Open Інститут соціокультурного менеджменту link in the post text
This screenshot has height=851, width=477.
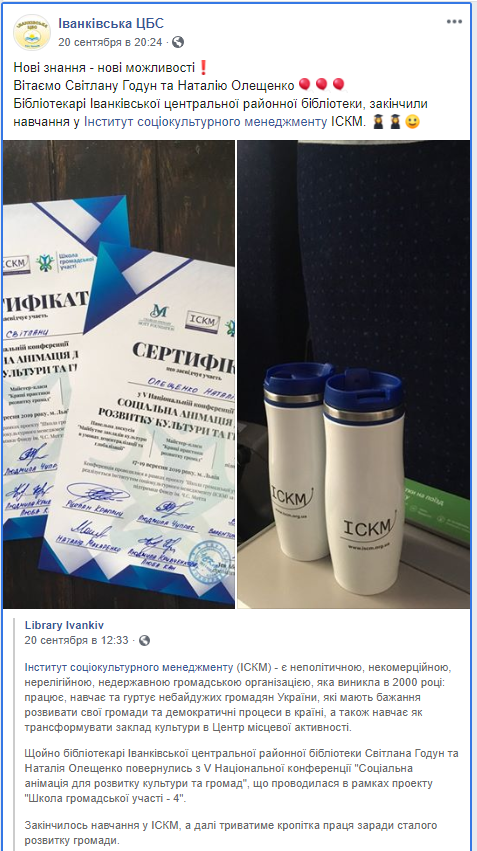coord(206,122)
